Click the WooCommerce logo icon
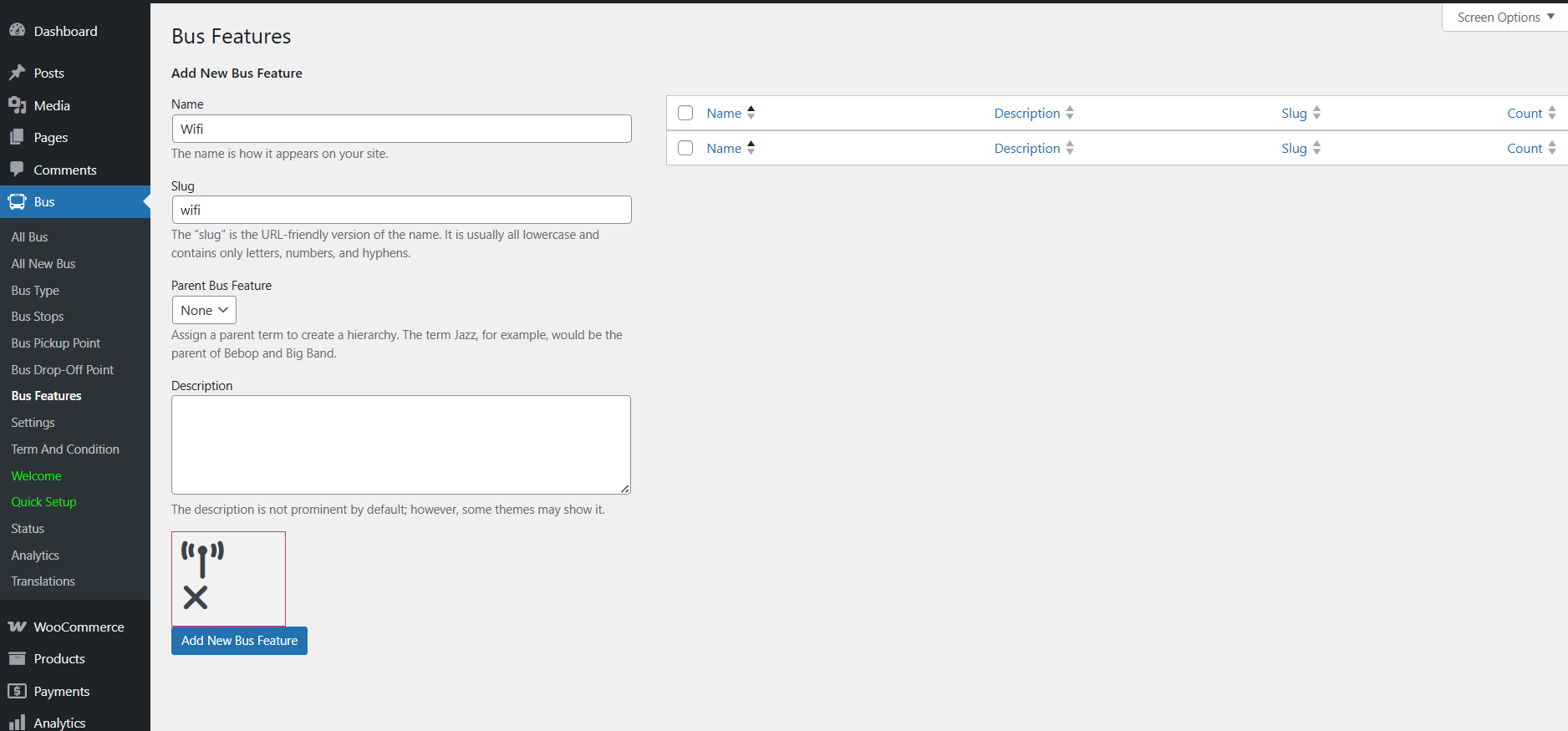 coord(17,627)
